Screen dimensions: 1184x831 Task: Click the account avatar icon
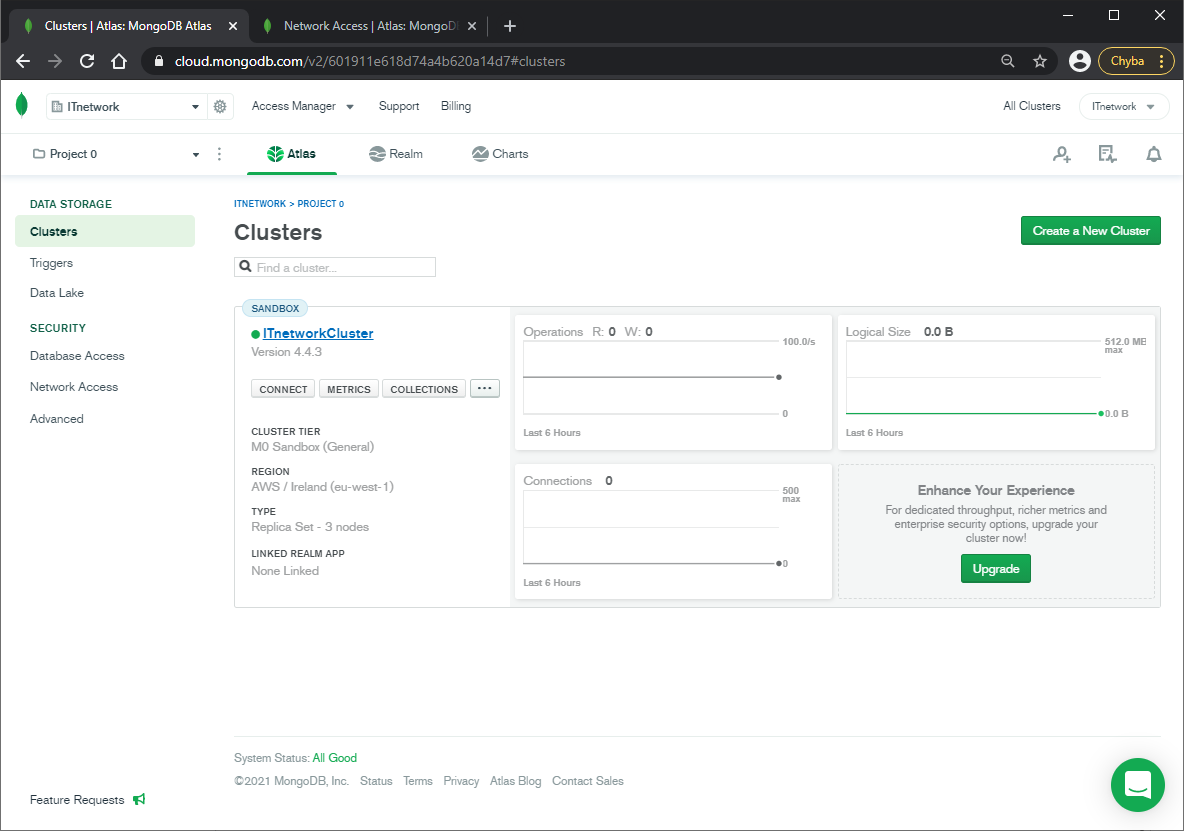(x=1079, y=61)
